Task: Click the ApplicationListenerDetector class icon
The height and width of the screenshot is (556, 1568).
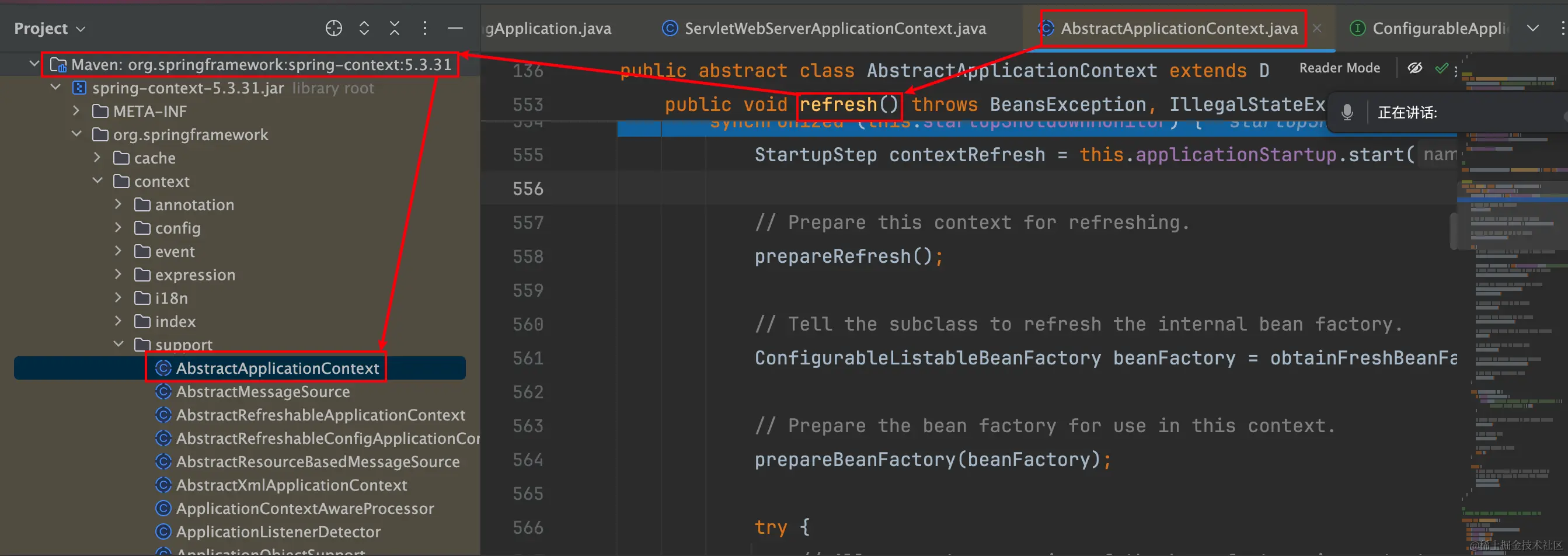Action: (x=163, y=531)
